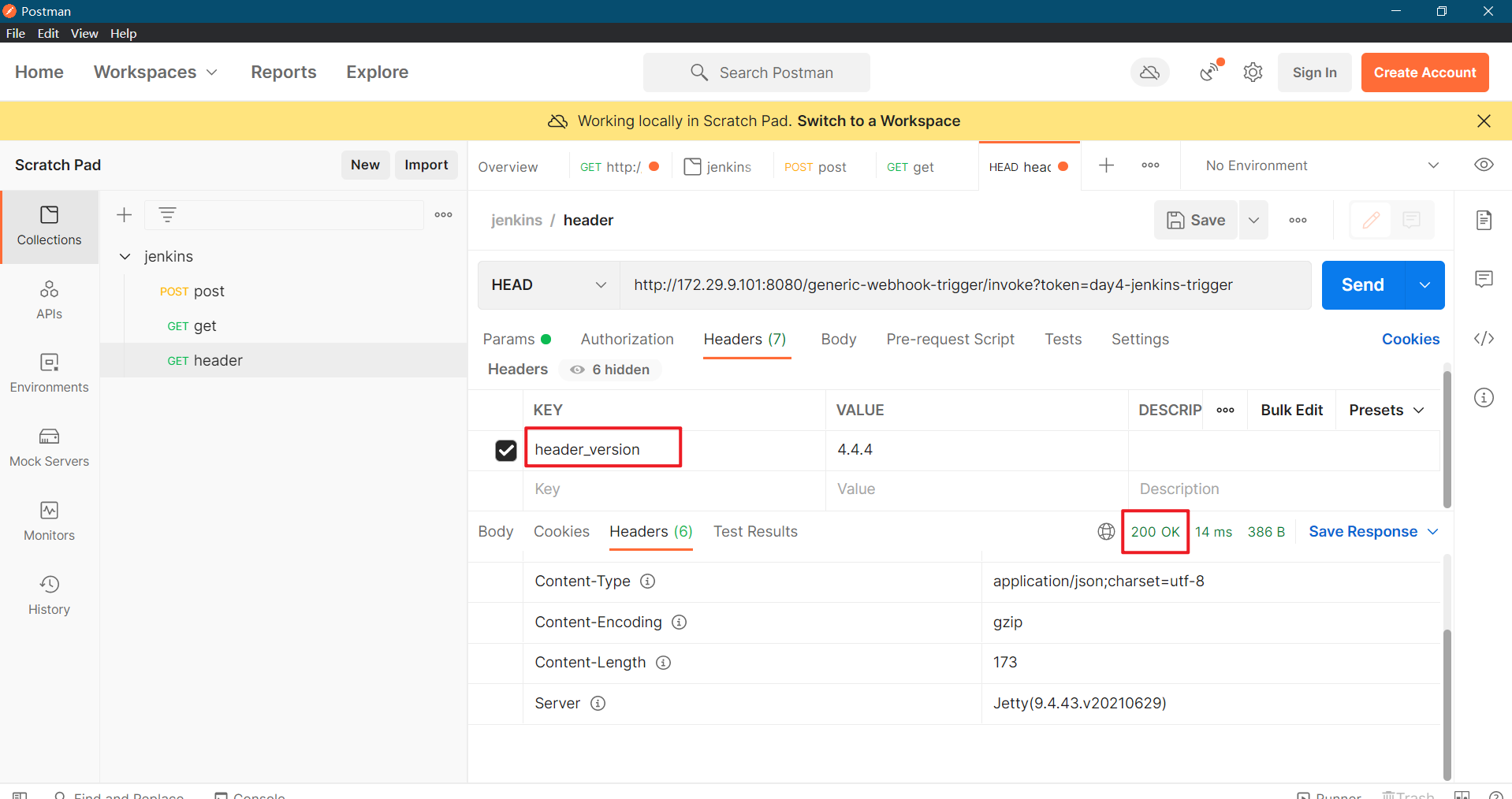Screen dimensions: 1512x799
Task: Open the Save Response dropdown
Action: (1373, 532)
